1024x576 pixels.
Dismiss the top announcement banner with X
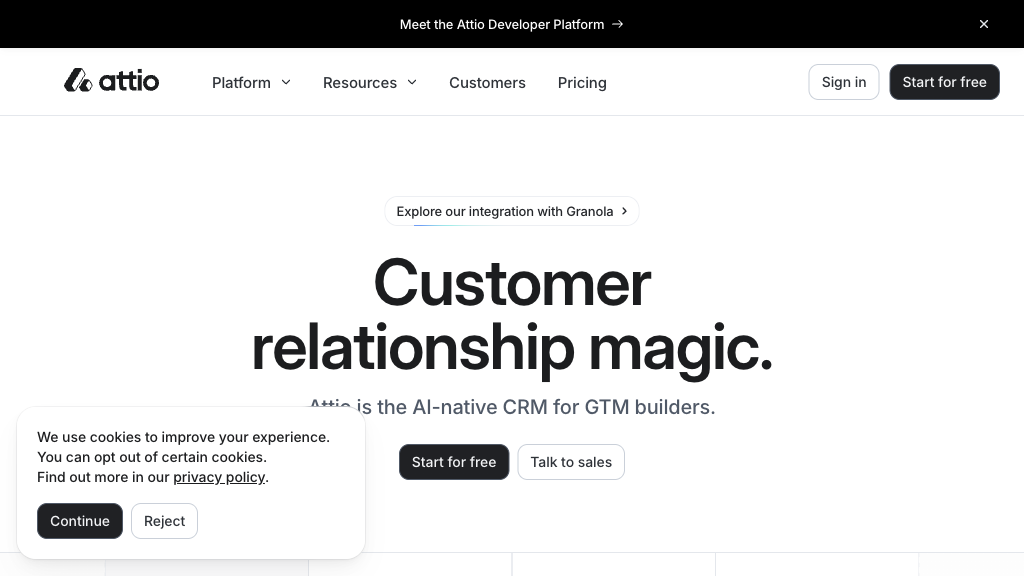pos(984,24)
